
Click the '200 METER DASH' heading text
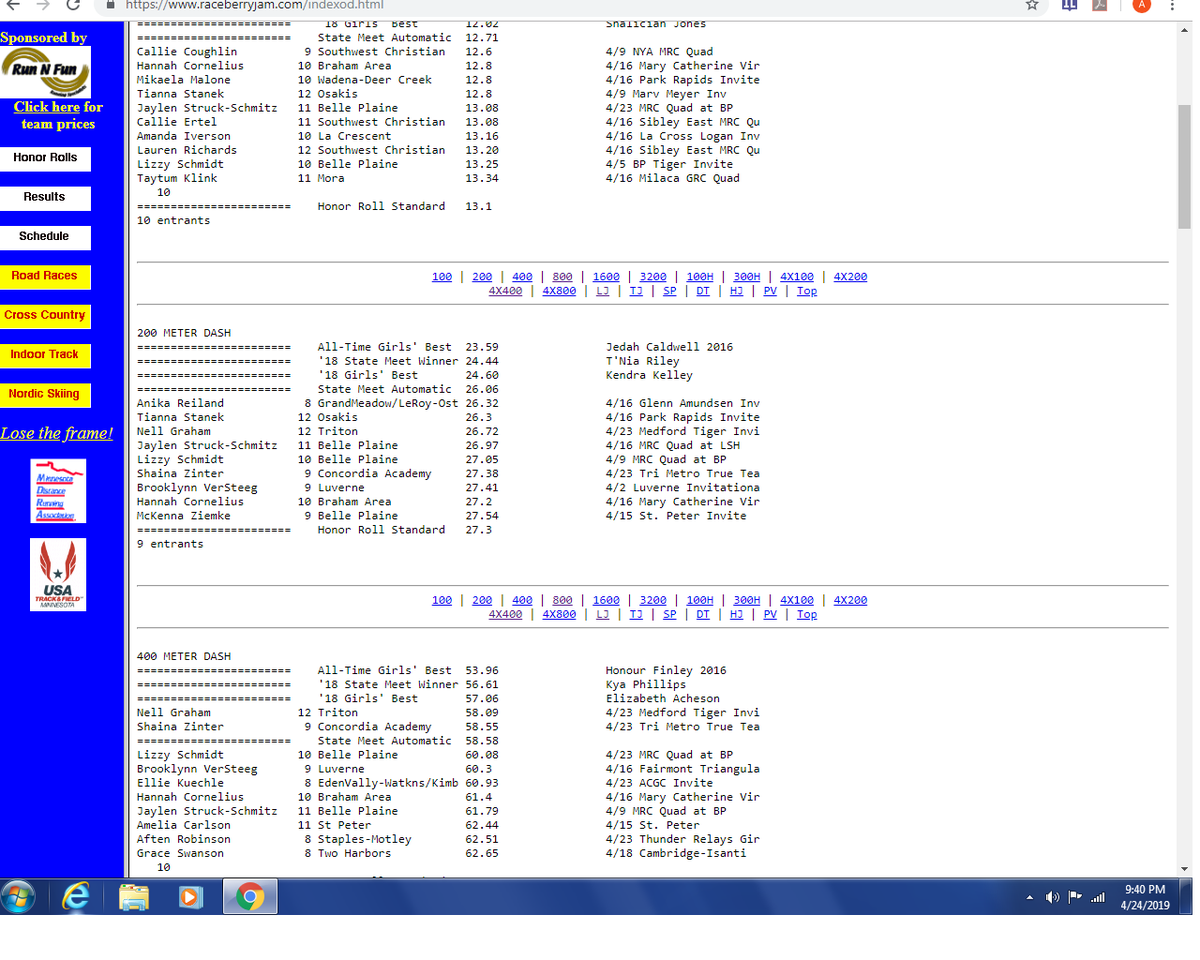(183, 333)
